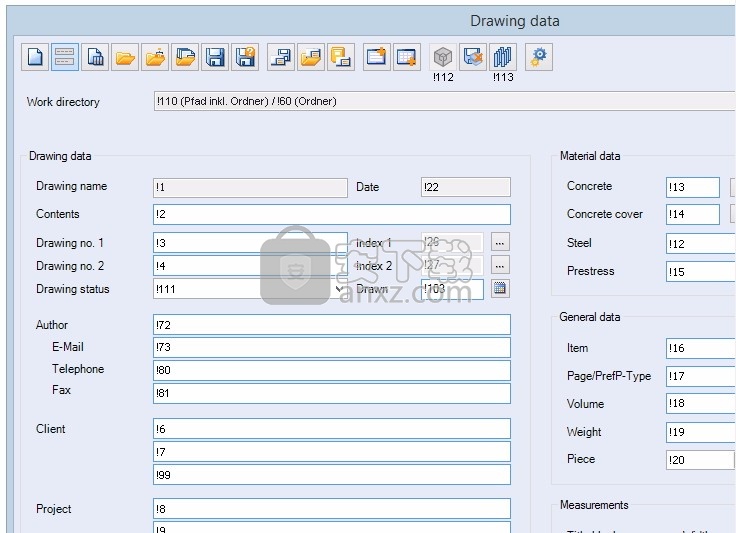The image size is (736, 533).
Task: Click the Weight field
Action: pyautogui.click(x=700, y=432)
